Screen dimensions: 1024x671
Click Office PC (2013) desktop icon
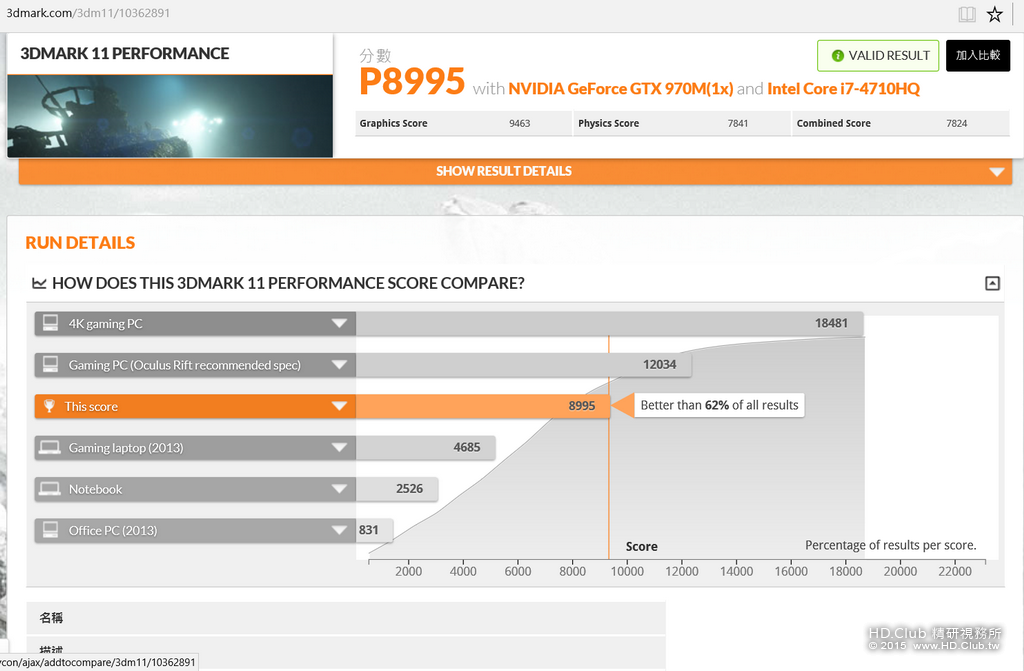point(50,530)
